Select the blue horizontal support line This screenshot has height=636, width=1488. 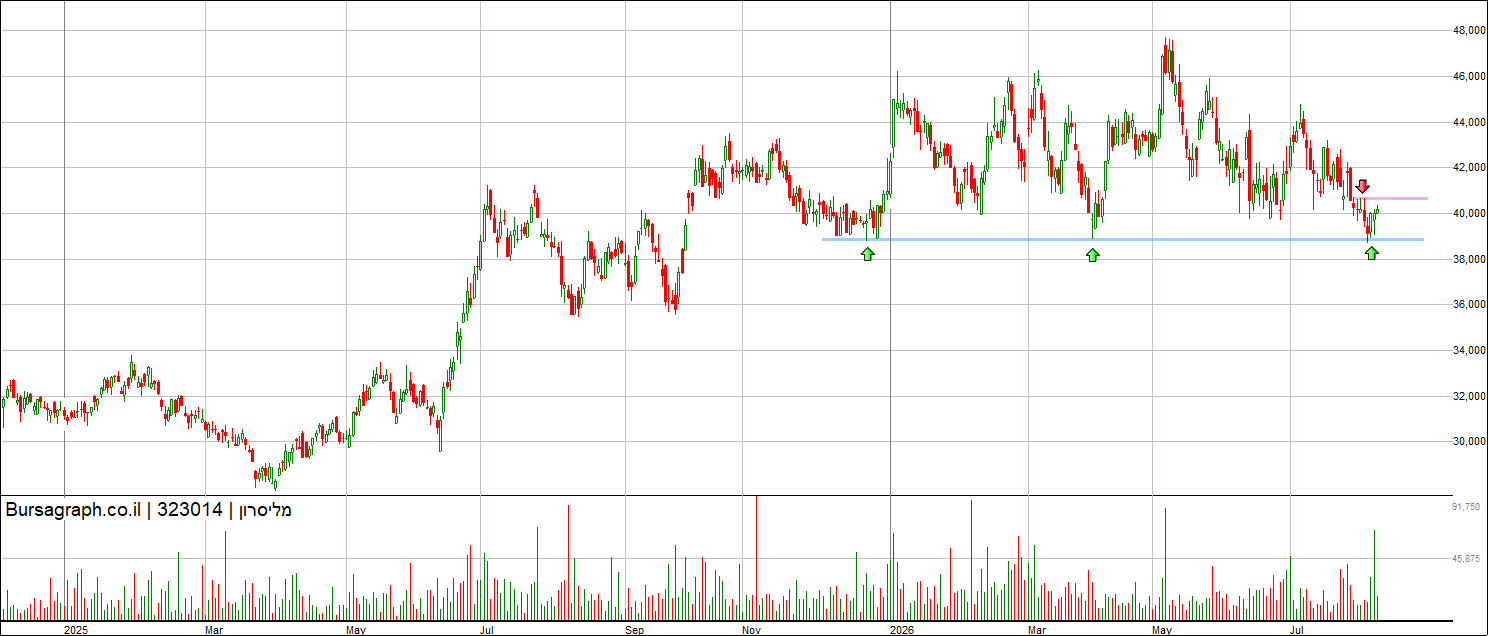point(1122,239)
